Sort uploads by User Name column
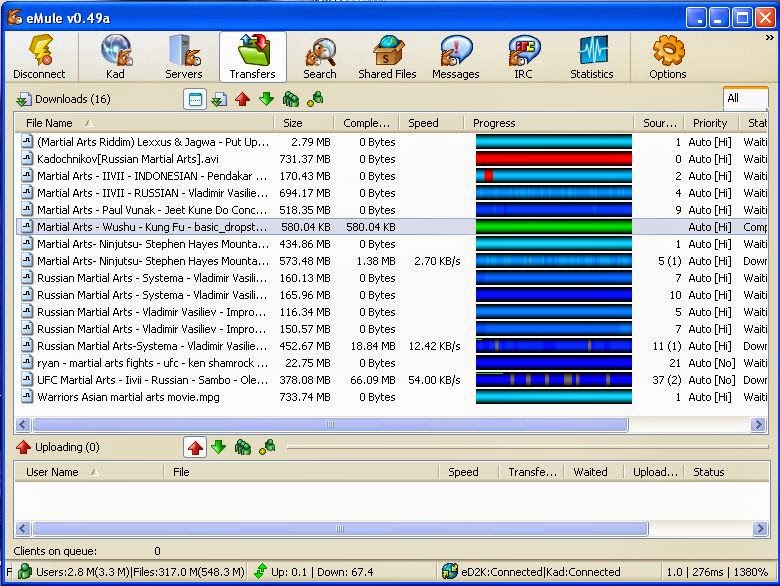780x586 pixels. pos(89,472)
